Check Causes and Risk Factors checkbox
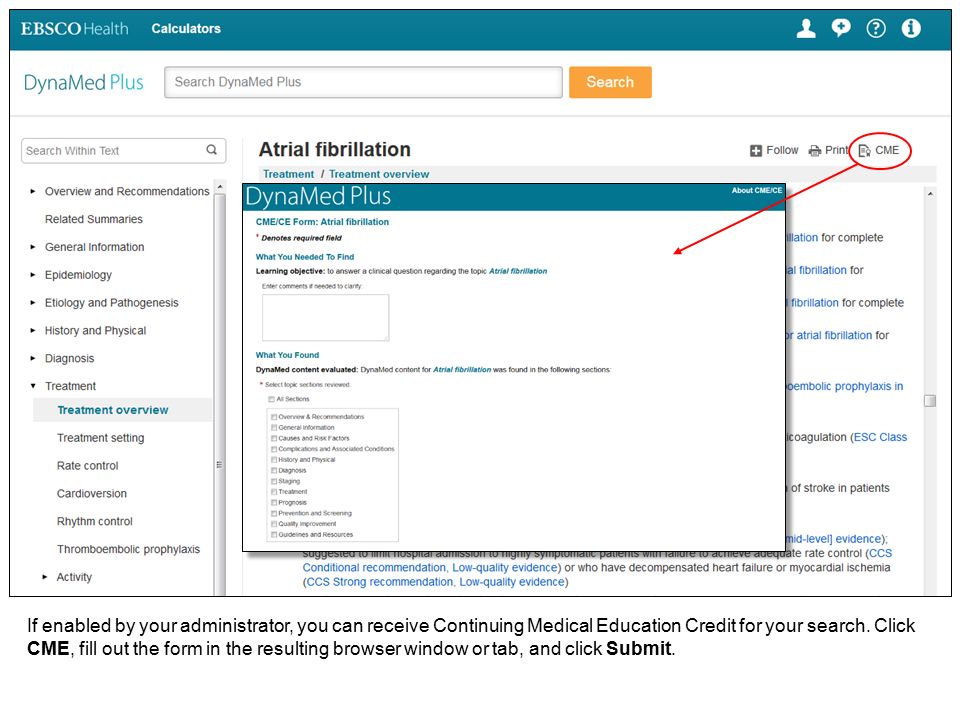Image resolution: width=960 pixels, height=720 pixels. (x=274, y=438)
